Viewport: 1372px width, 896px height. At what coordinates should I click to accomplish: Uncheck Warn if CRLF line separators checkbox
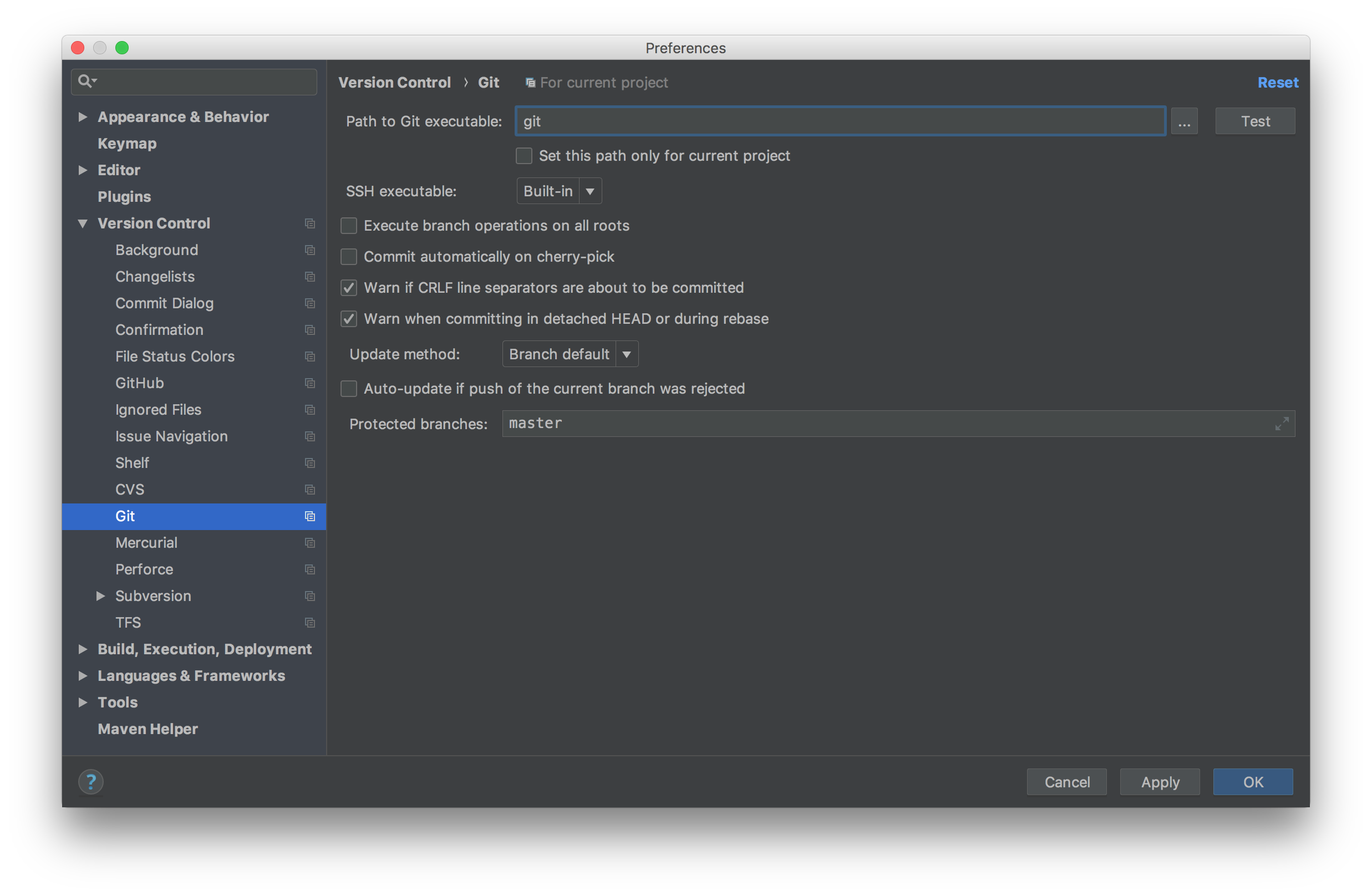click(x=349, y=288)
